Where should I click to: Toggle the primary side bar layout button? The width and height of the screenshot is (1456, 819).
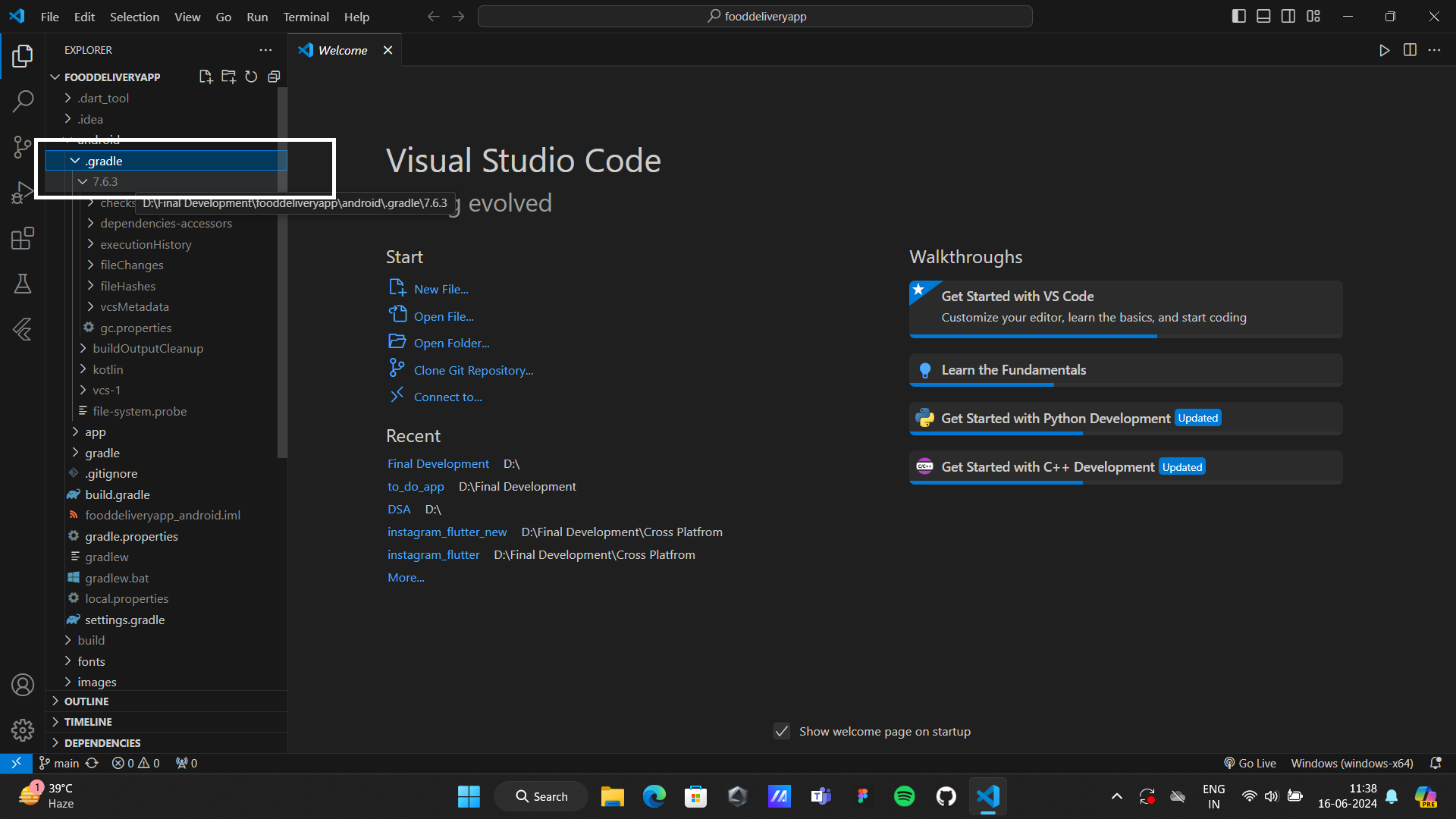(x=1238, y=16)
